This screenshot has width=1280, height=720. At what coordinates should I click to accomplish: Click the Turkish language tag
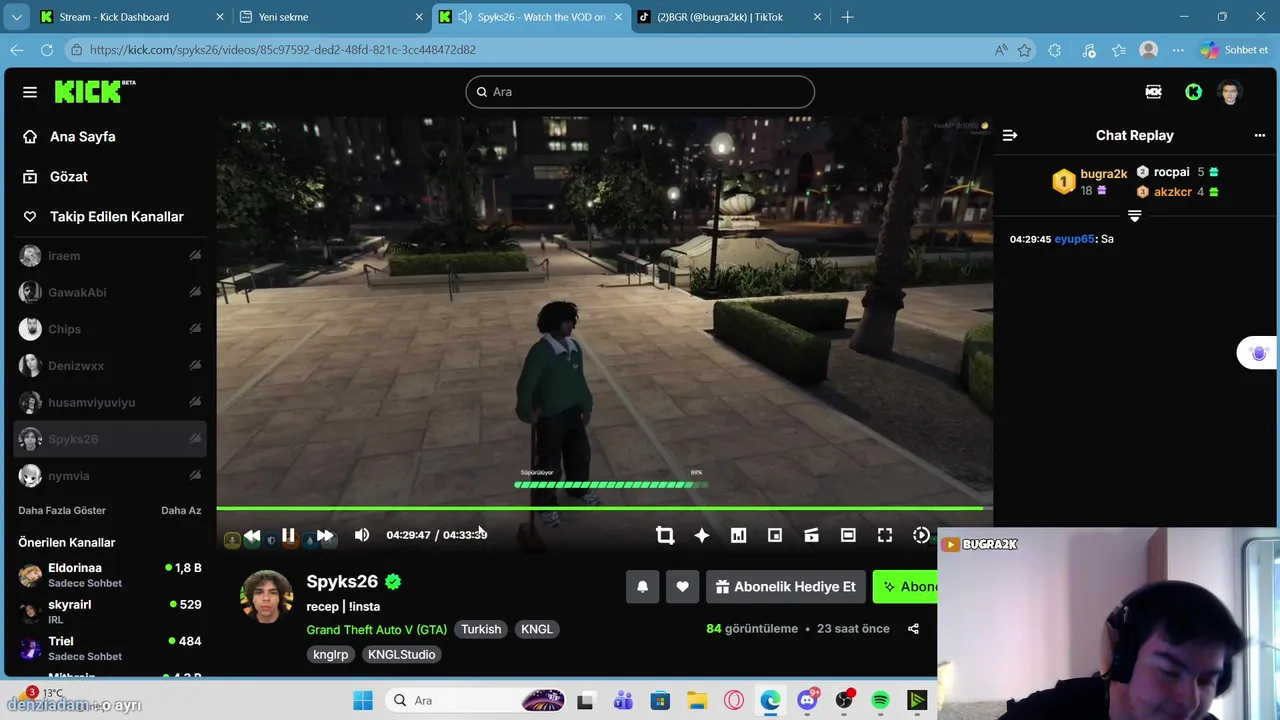pyautogui.click(x=481, y=629)
